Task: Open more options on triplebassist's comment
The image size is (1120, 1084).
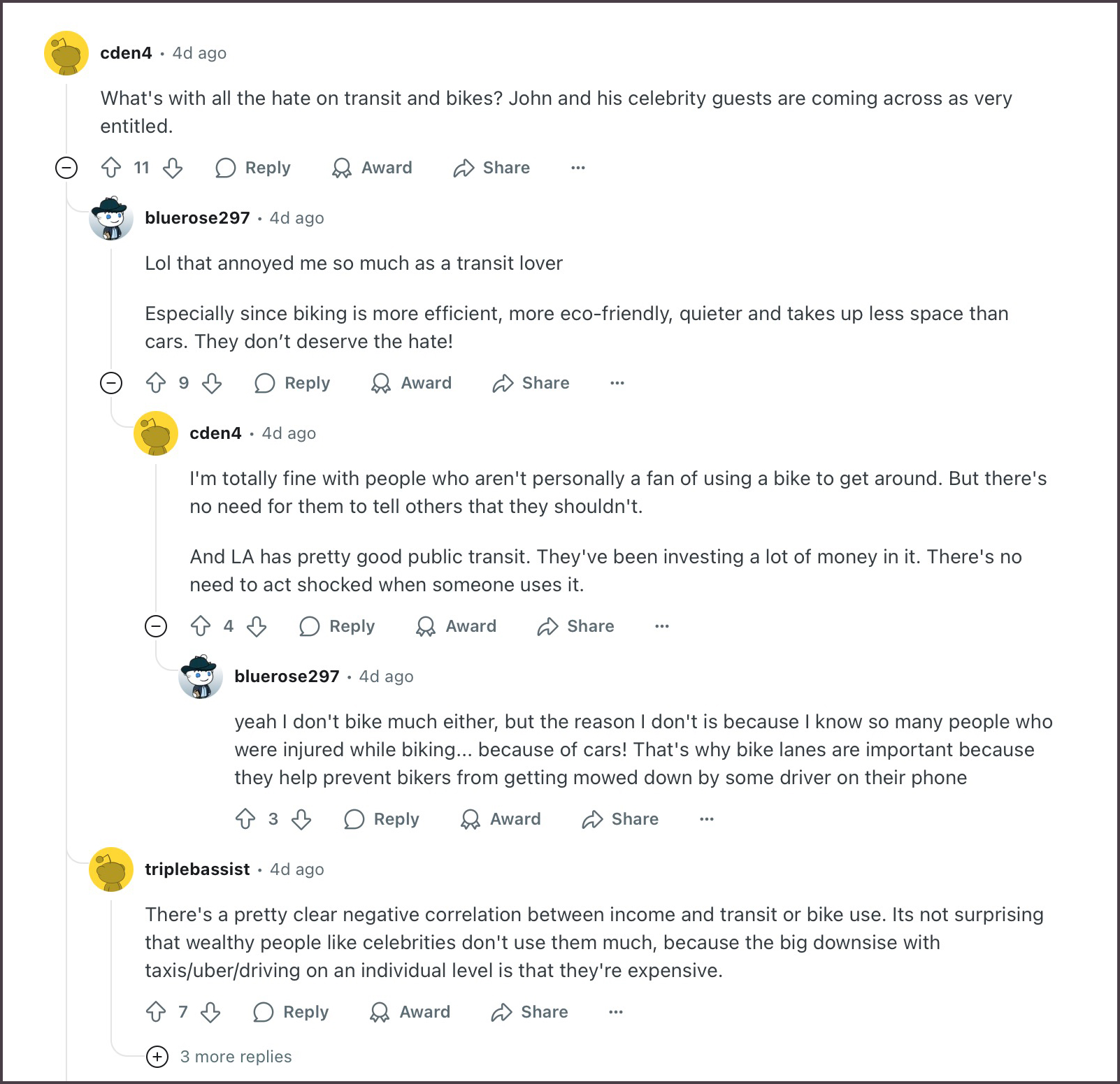Action: (x=616, y=1012)
